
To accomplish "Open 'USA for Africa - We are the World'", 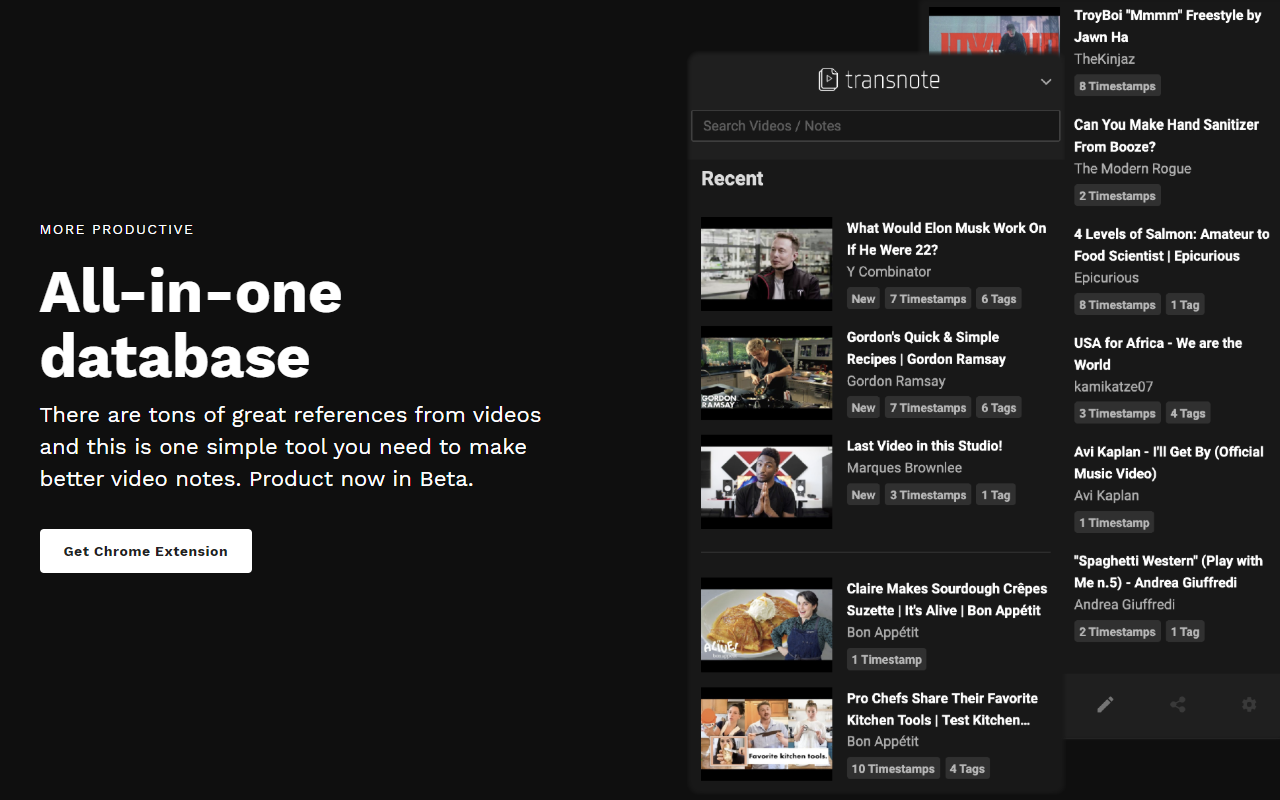I will [1158, 354].
